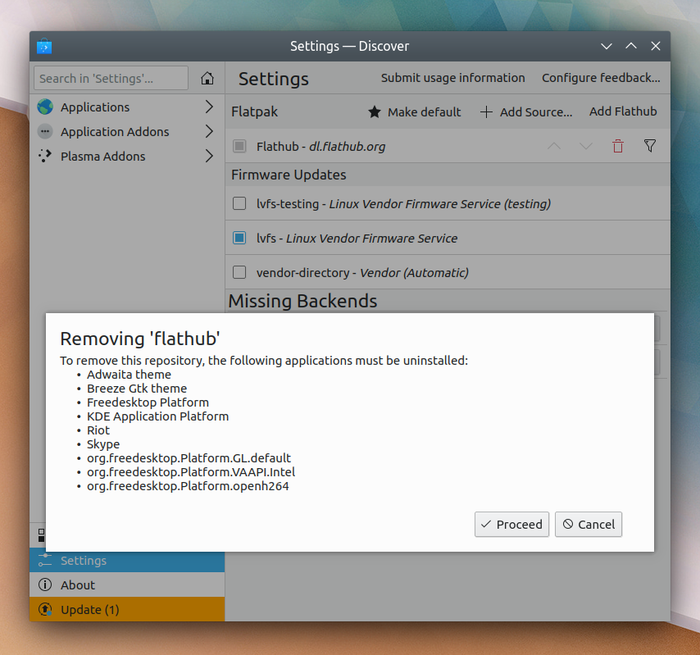Open Configure feedback...
The height and width of the screenshot is (655, 700).
click(601, 78)
